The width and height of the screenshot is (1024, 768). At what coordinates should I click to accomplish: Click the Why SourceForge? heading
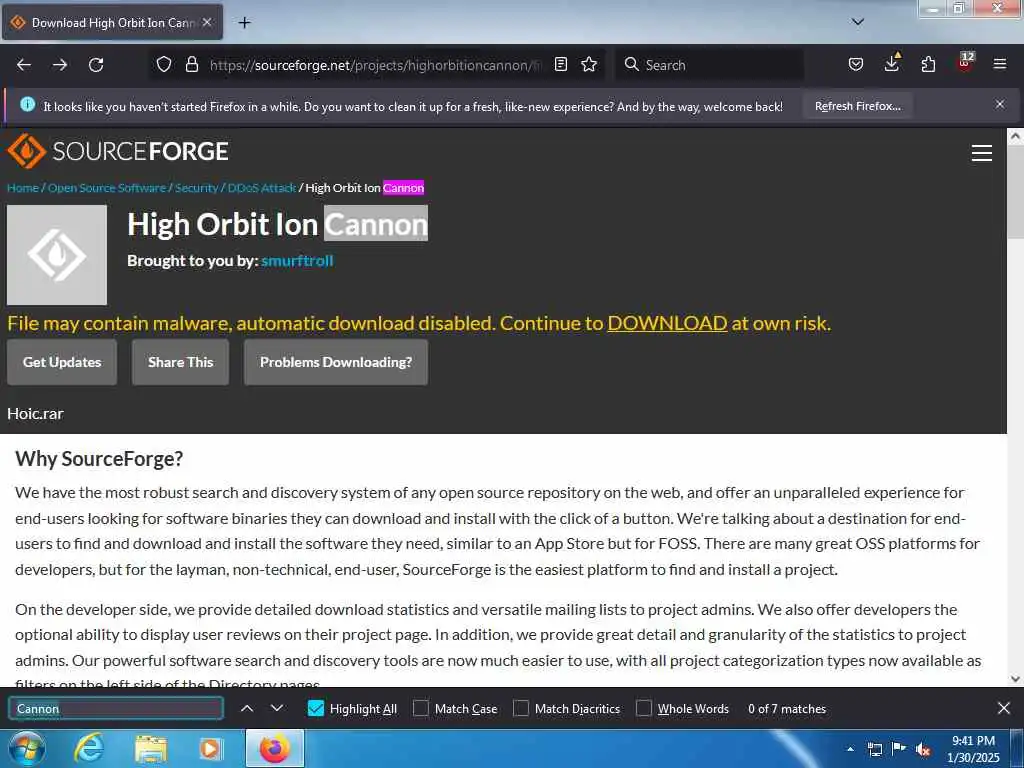(x=99, y=458)
